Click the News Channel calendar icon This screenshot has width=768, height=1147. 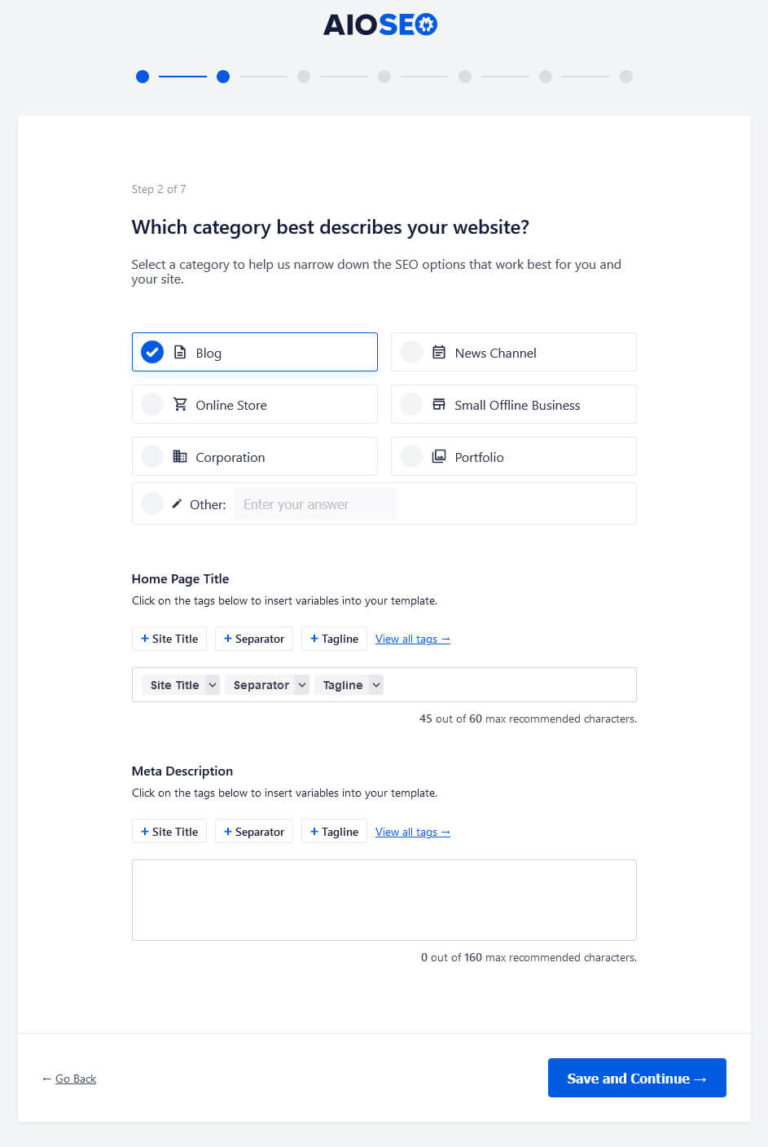pos(437,351)
